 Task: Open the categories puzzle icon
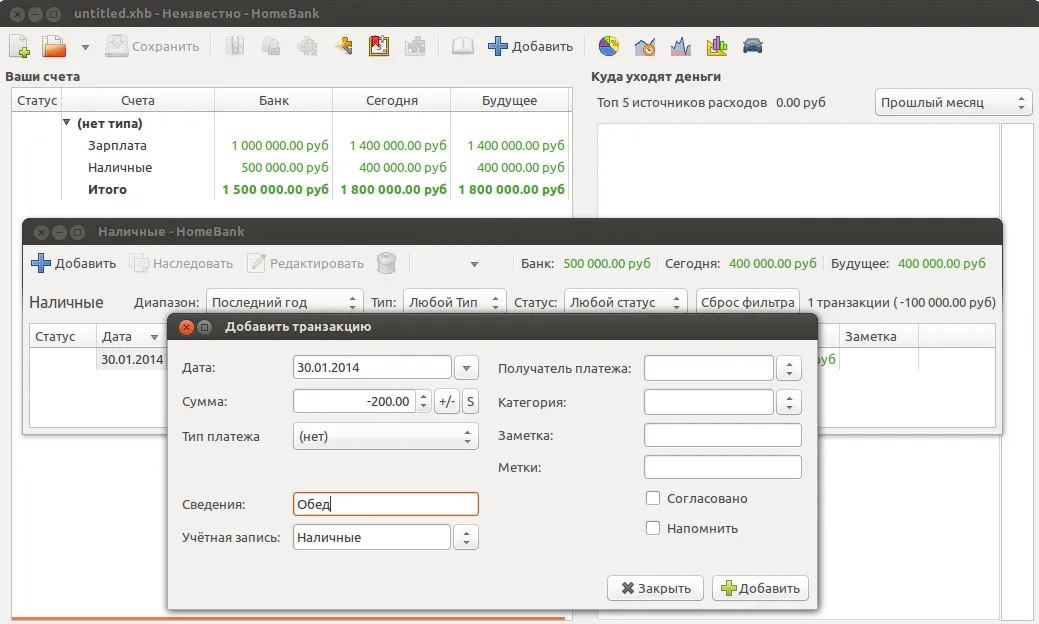(x=307, y=46)
